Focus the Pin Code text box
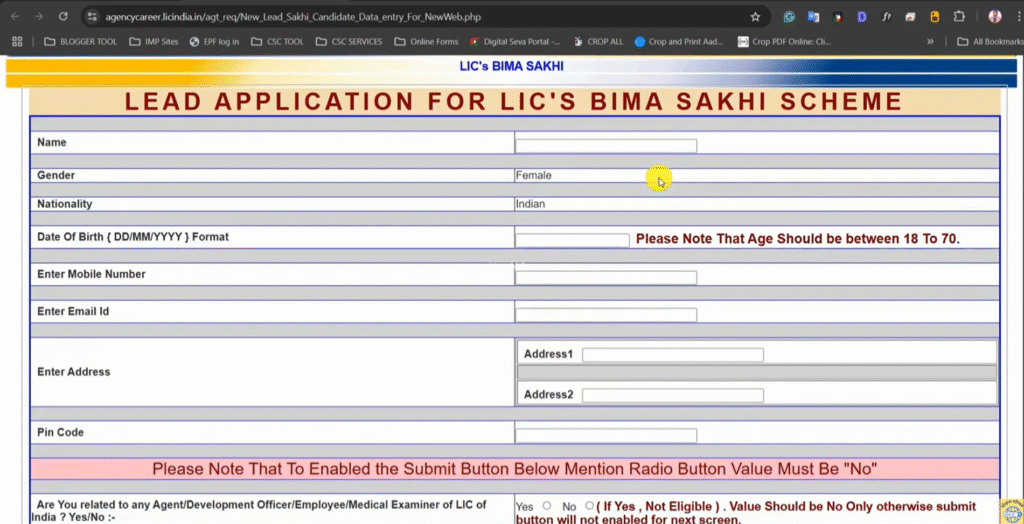 (x=605, y=436)
